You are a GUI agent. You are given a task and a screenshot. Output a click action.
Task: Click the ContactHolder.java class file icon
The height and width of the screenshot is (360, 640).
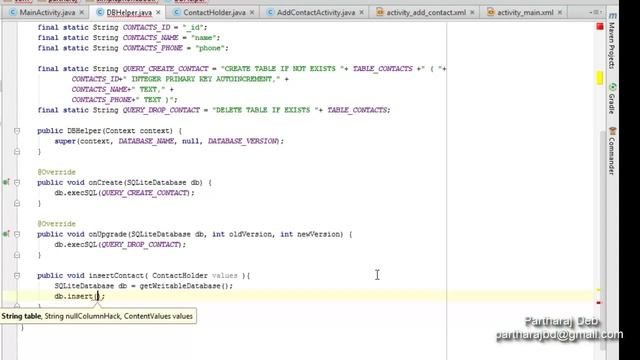[176, 12]
